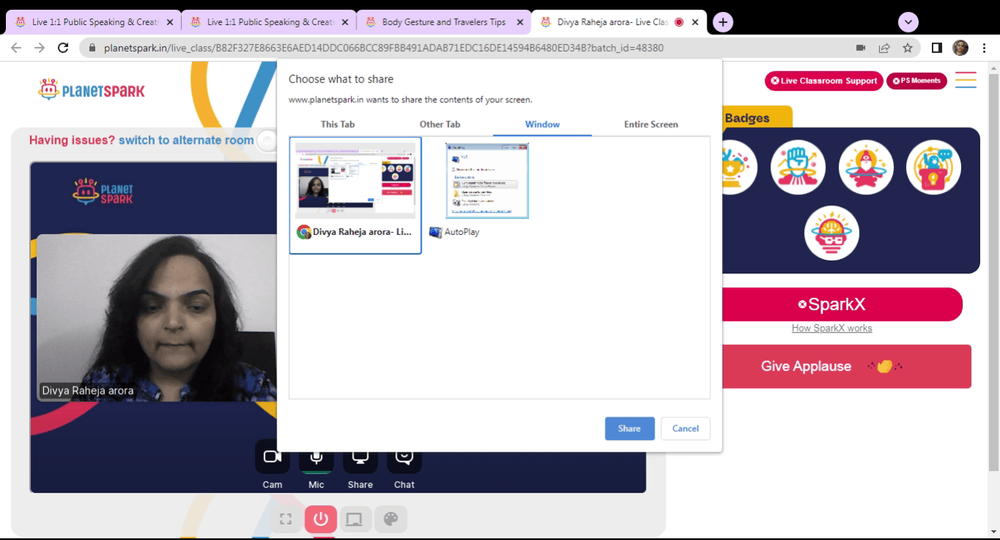Click the browser address bar URL
Viewport: 1000px width, 540px height.
pos(383,48)
